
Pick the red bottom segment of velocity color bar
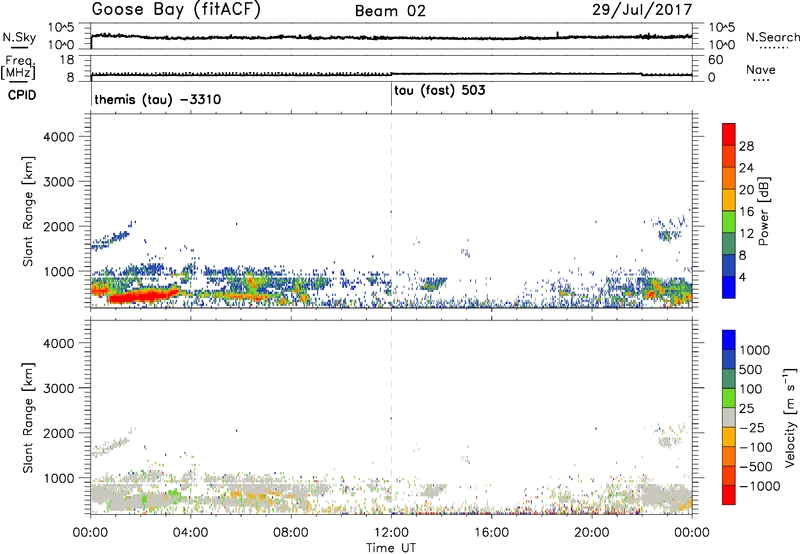coord(729,495)
